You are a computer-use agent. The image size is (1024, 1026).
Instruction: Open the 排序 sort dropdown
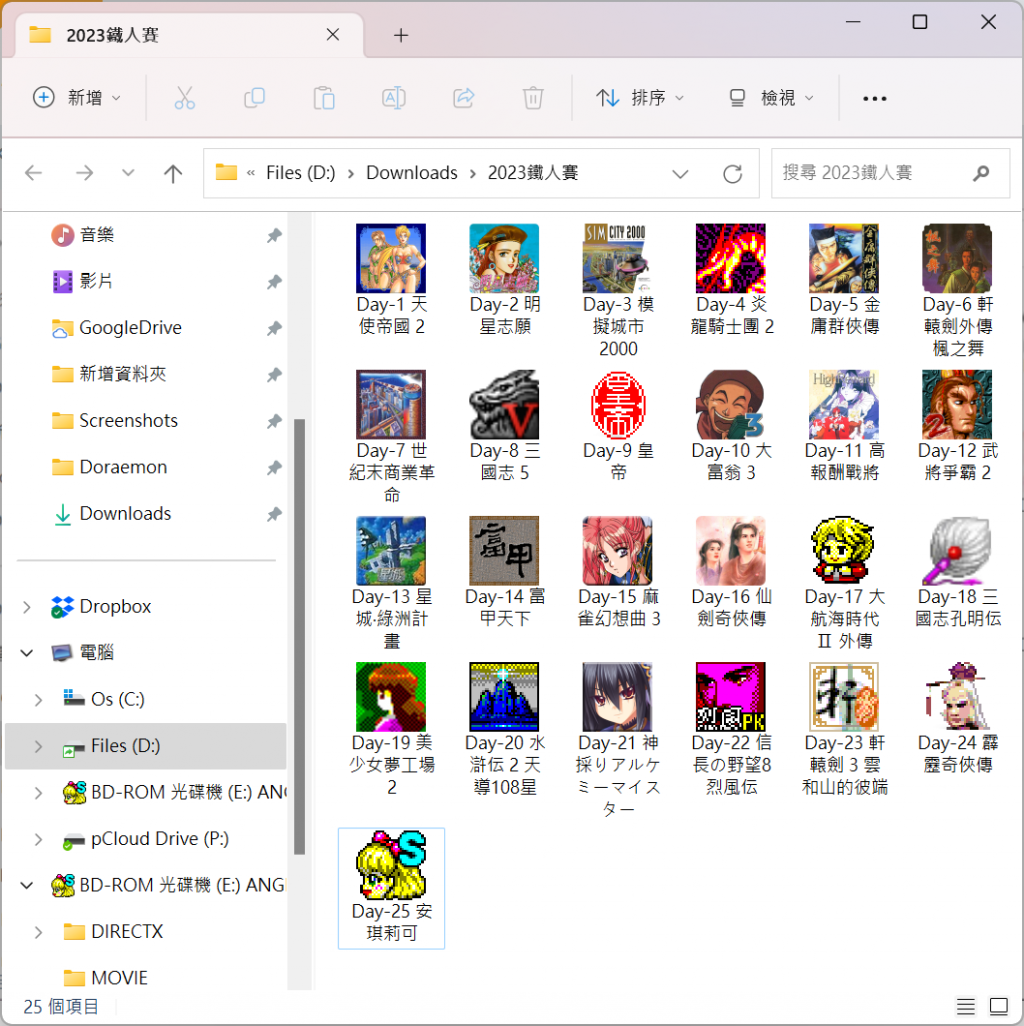tap(640, 98)
